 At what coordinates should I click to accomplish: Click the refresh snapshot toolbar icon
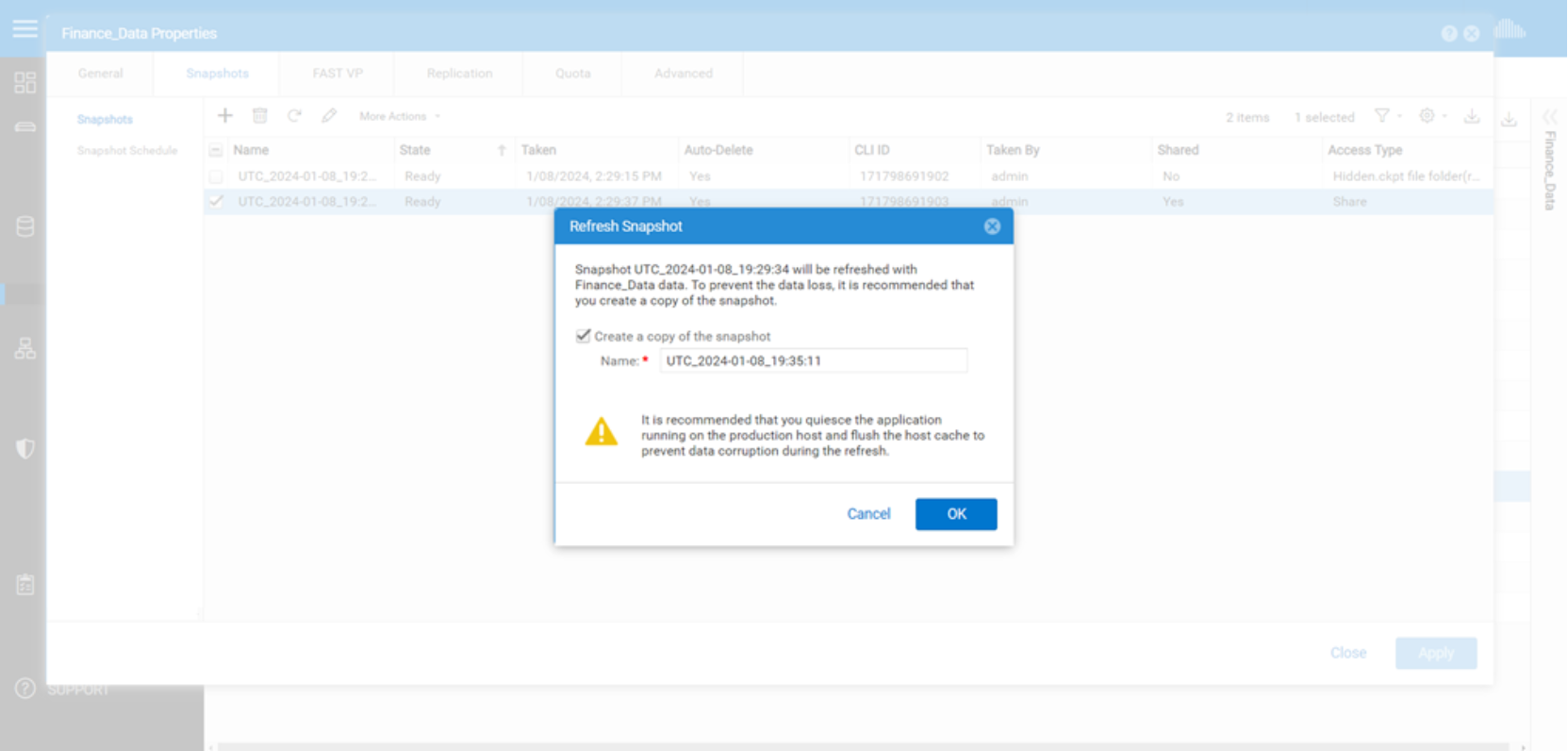tap(294, 115)
